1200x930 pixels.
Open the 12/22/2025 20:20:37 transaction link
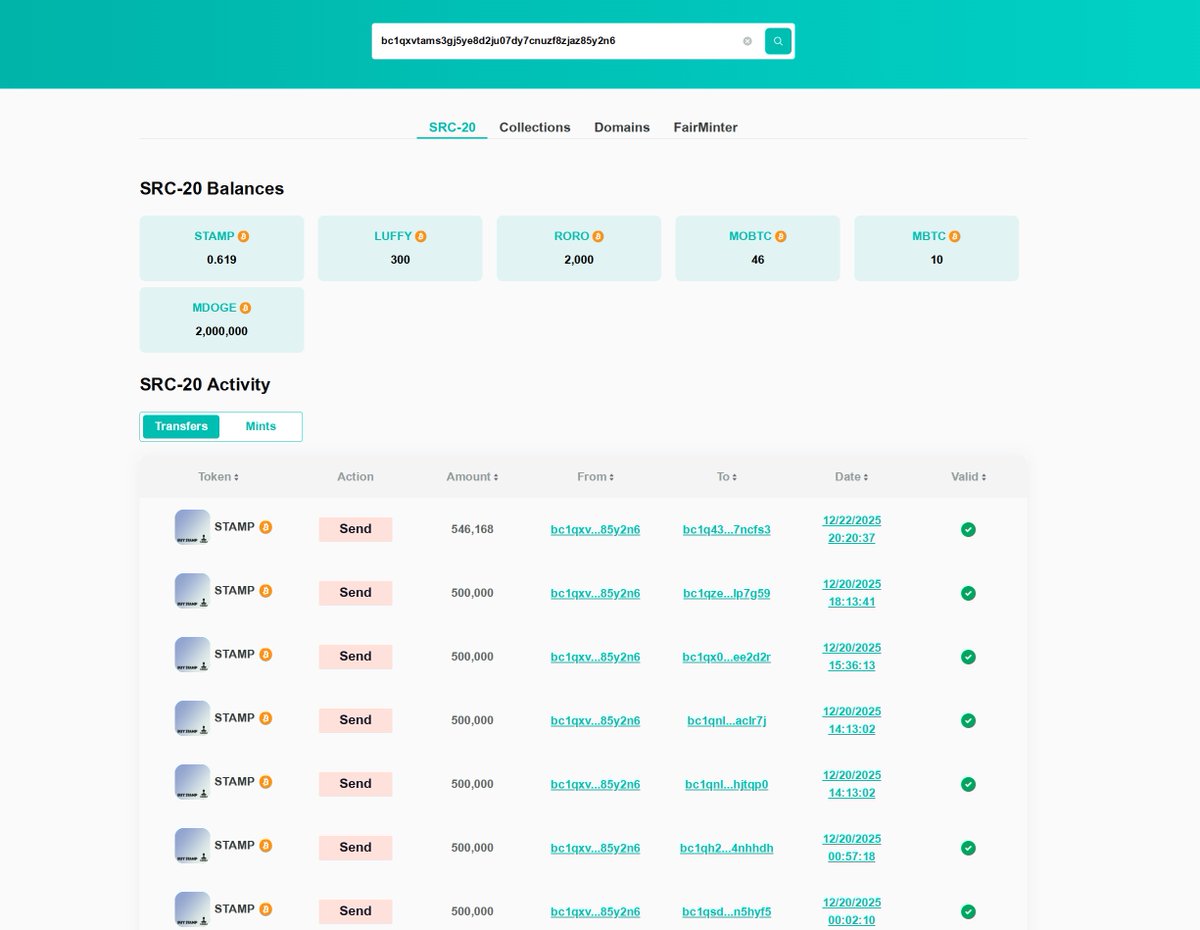[x=852, y=529]
